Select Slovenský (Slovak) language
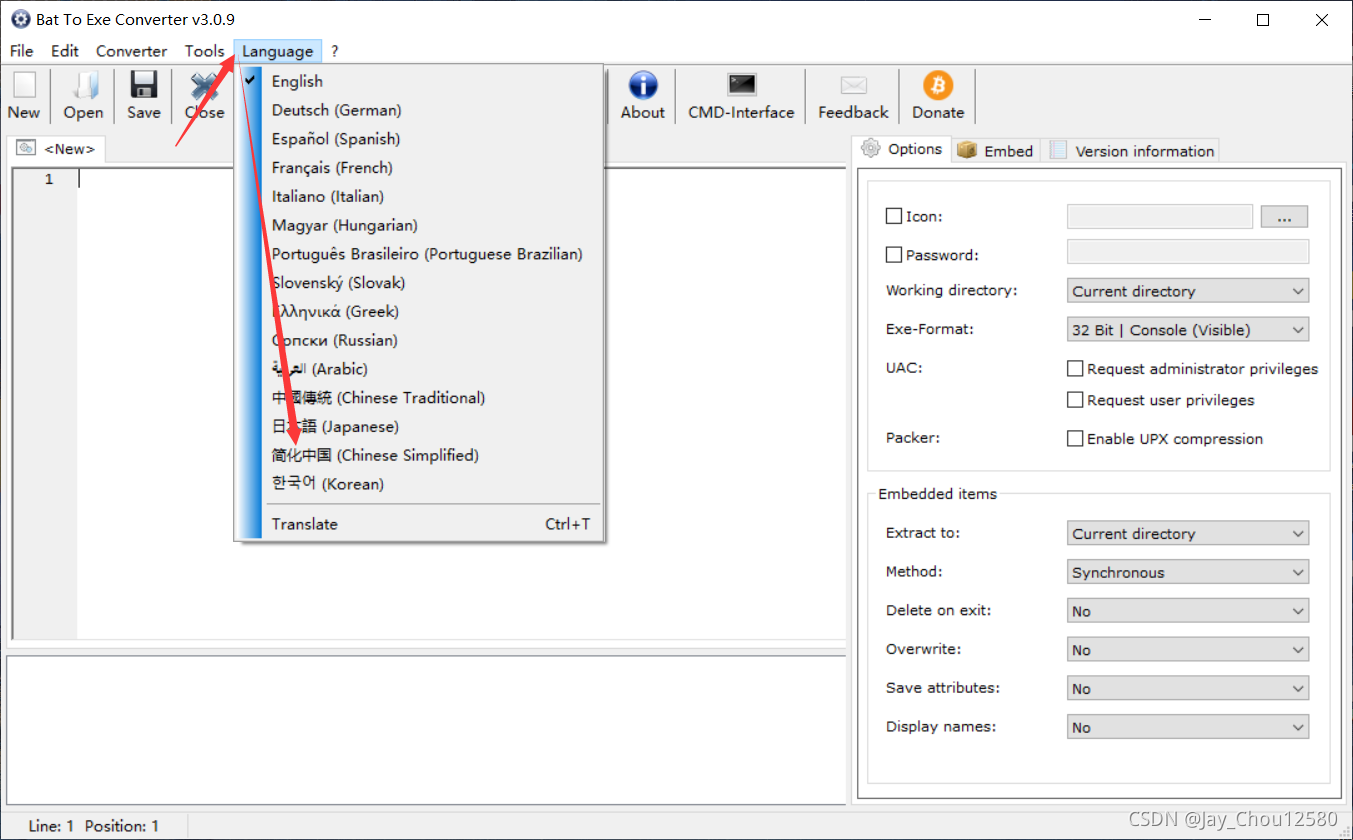Image resolution: width=1353 pixels, height=840 pixels. pos(419,283)
